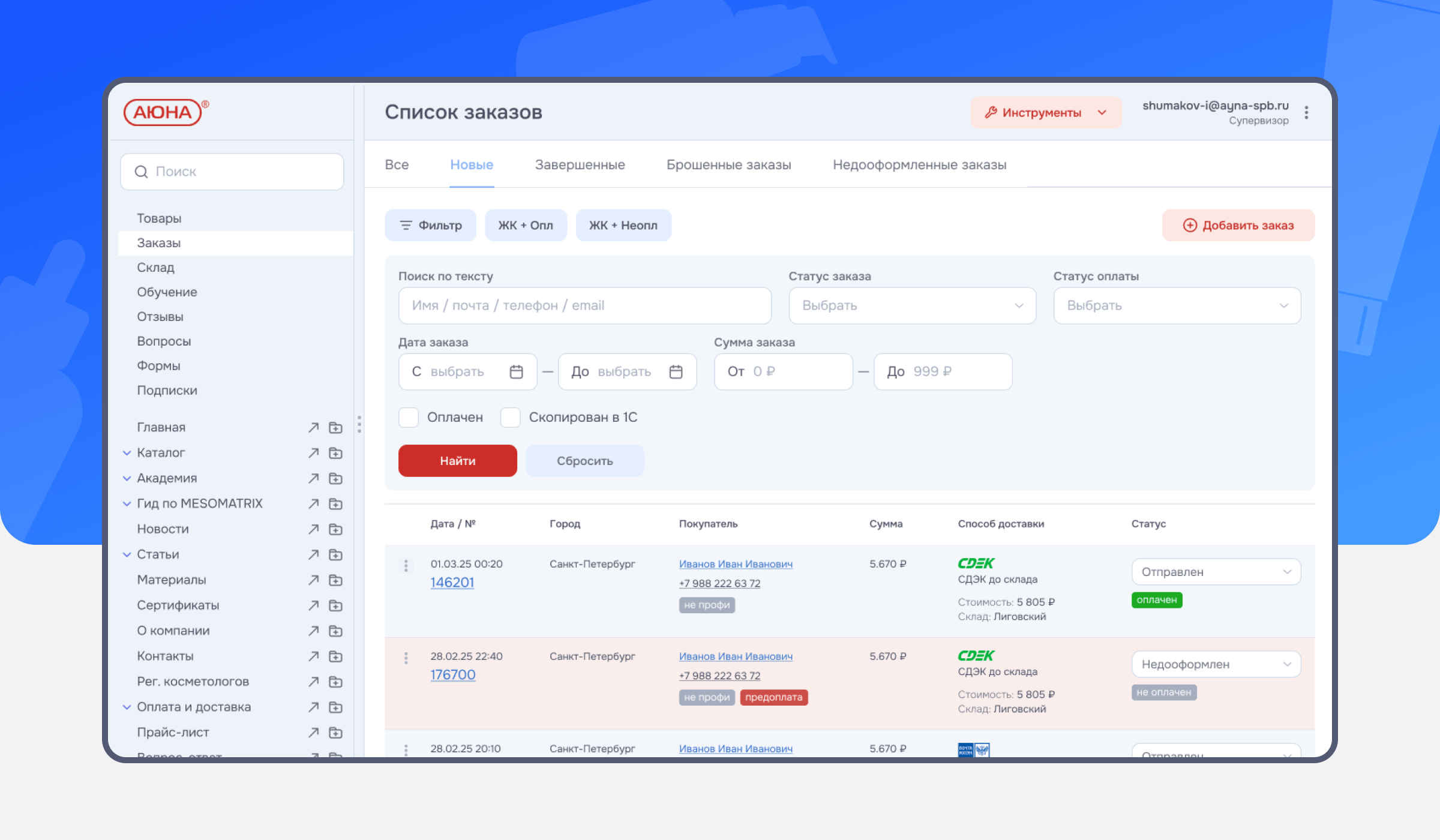
Task: Check the Оплачен checkbox
Action: point(409,418)
